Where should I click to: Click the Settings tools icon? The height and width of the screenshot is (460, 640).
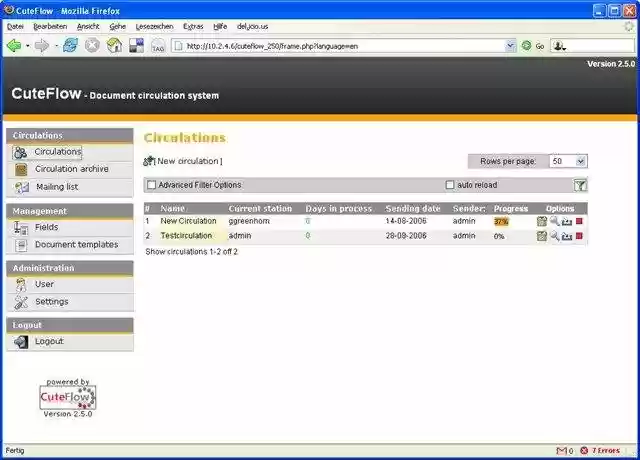point(21,302)
